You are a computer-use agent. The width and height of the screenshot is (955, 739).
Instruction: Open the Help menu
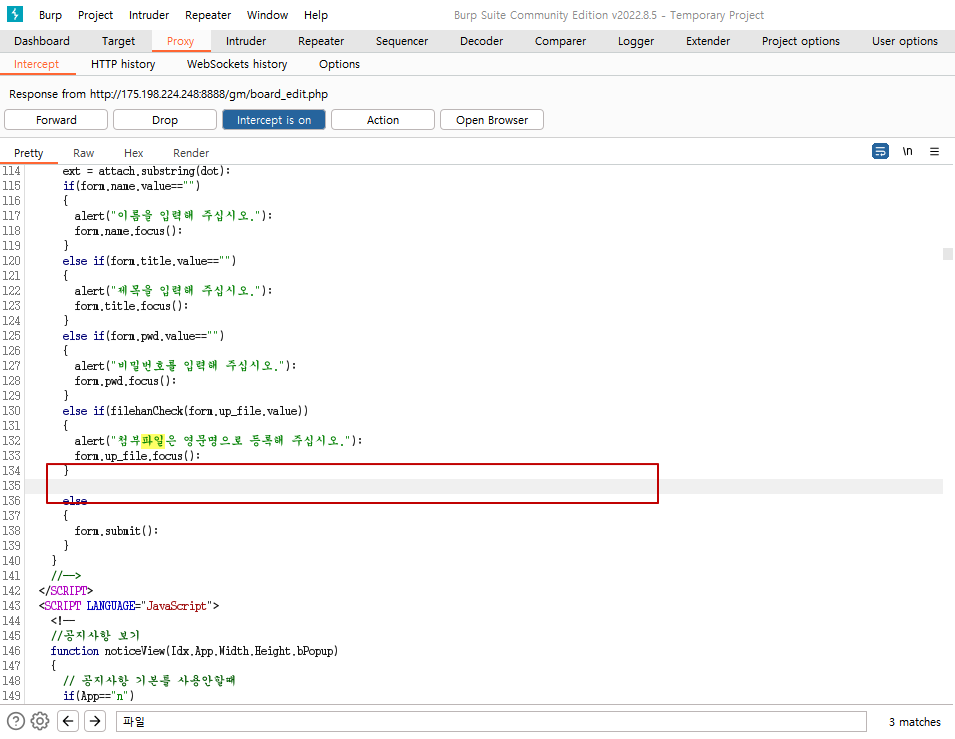(x=315, y=15)
